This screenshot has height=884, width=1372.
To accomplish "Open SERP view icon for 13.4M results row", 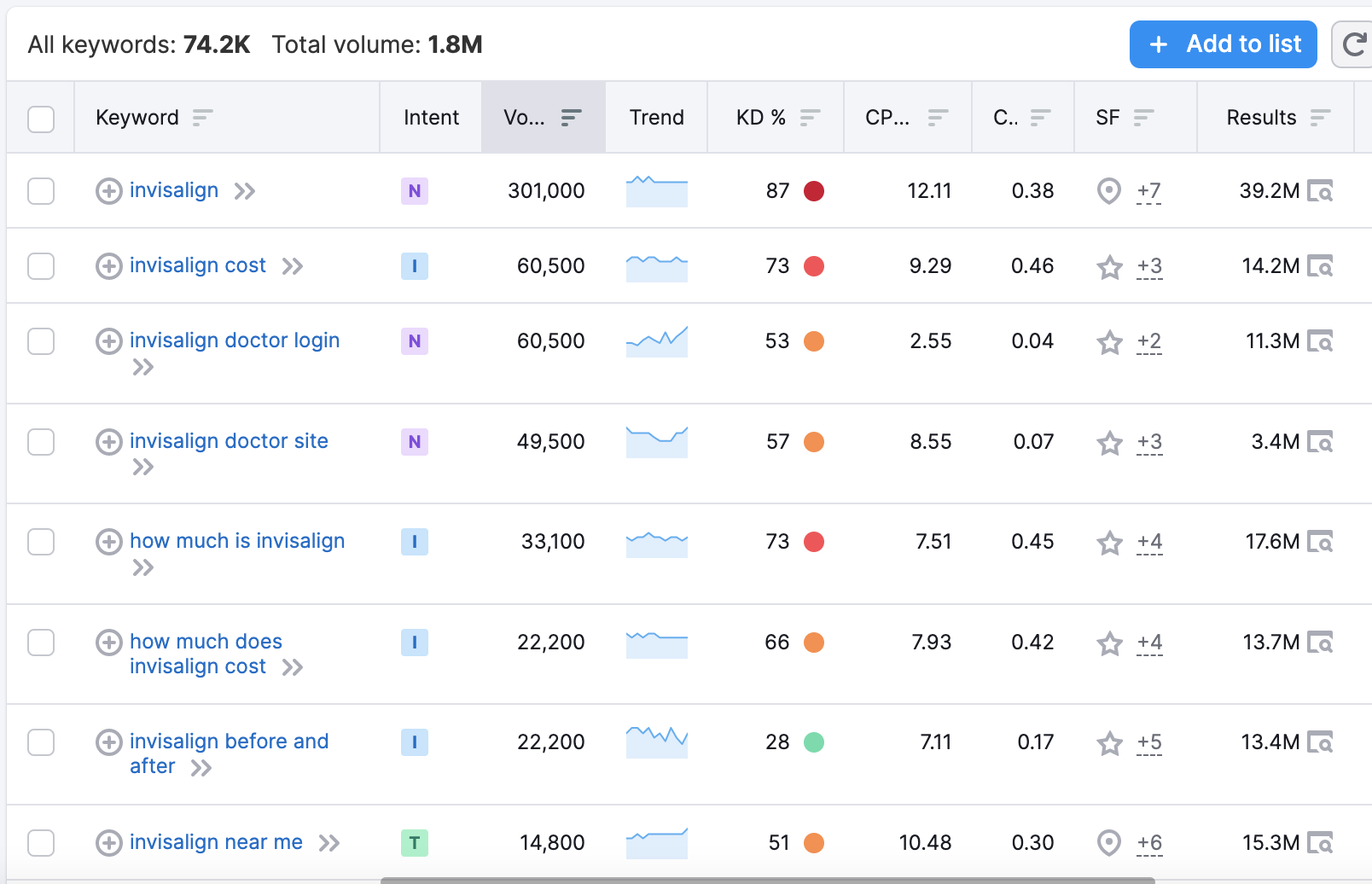I will pos(1320,742).
